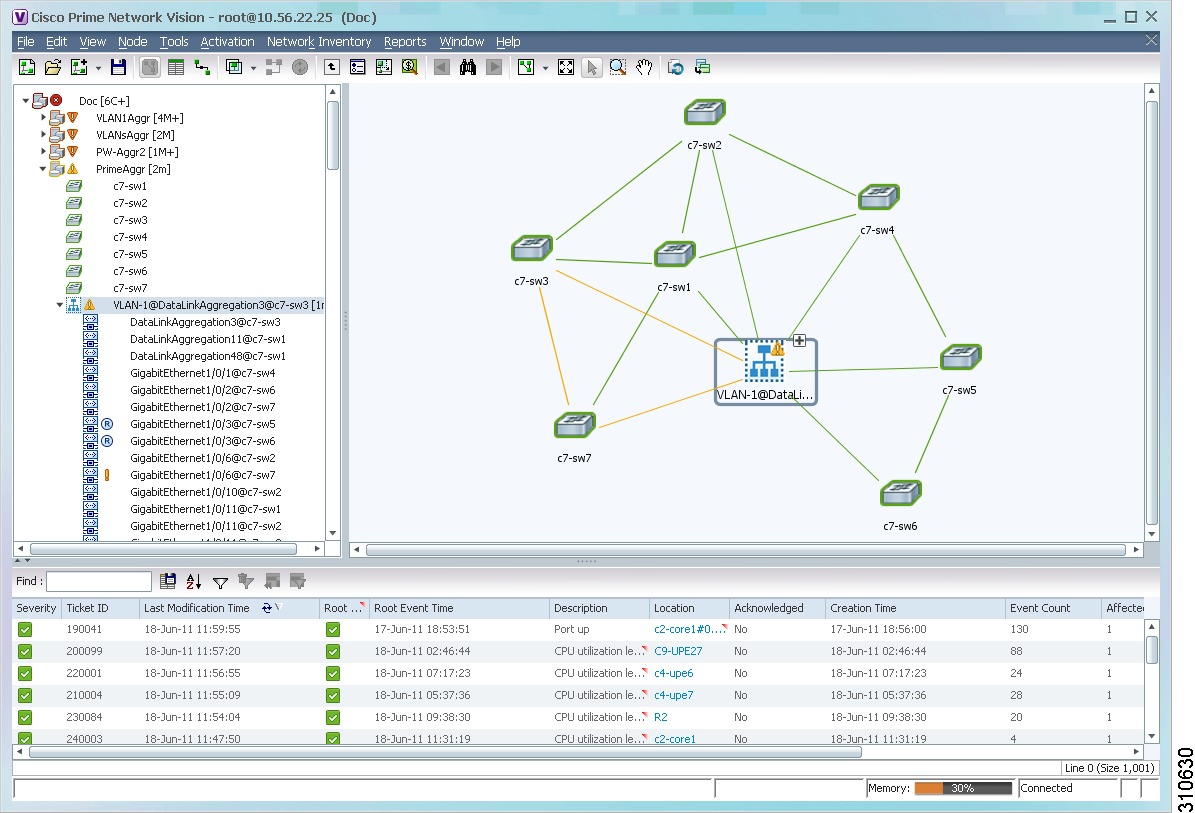Open the c4-upe6 location link
The height and width of the screenshot is (813, 1195).
[x=674, y=674]
